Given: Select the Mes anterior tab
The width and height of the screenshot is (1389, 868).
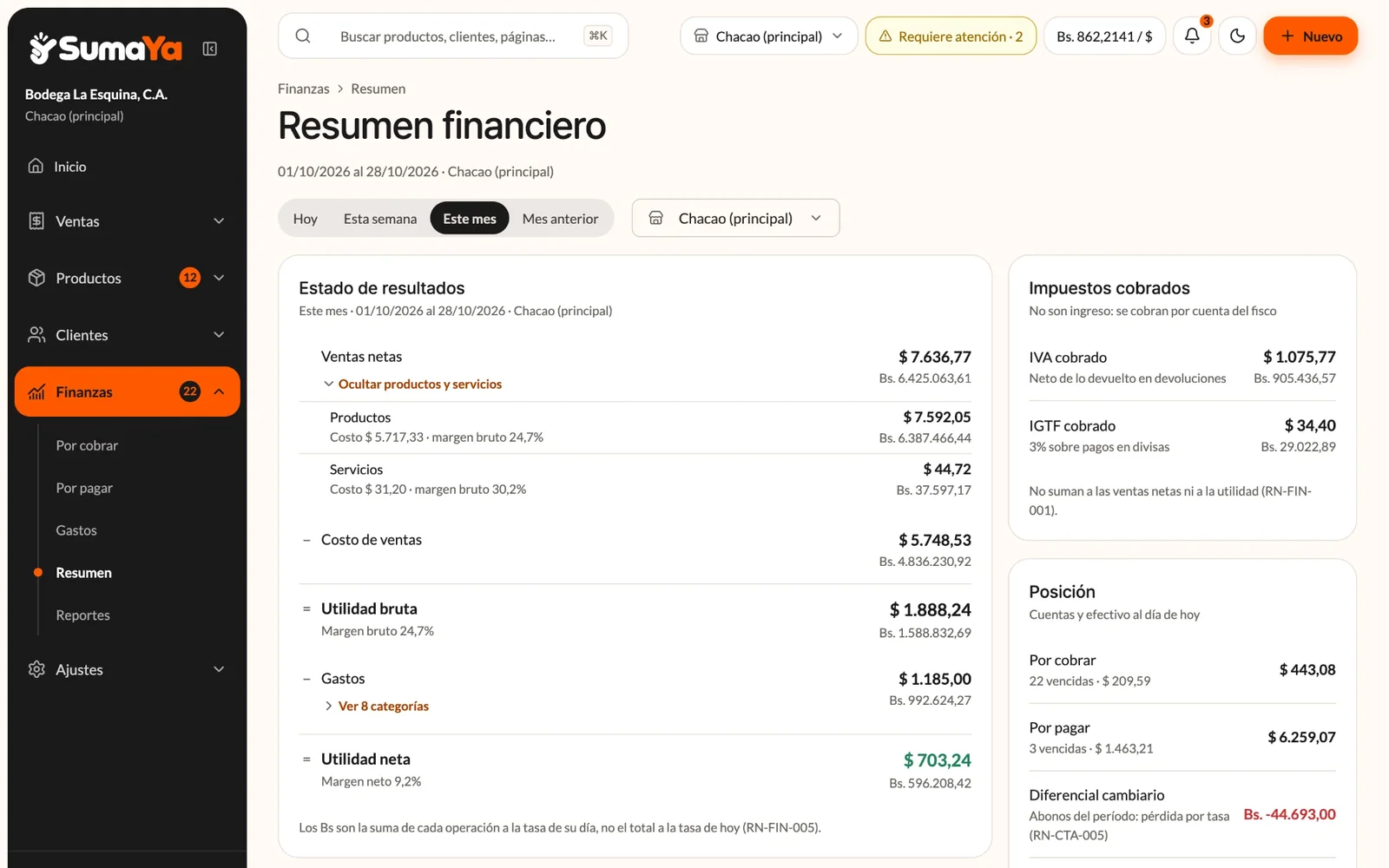Looking at the screenshot, I should click(x=560, y=218).
